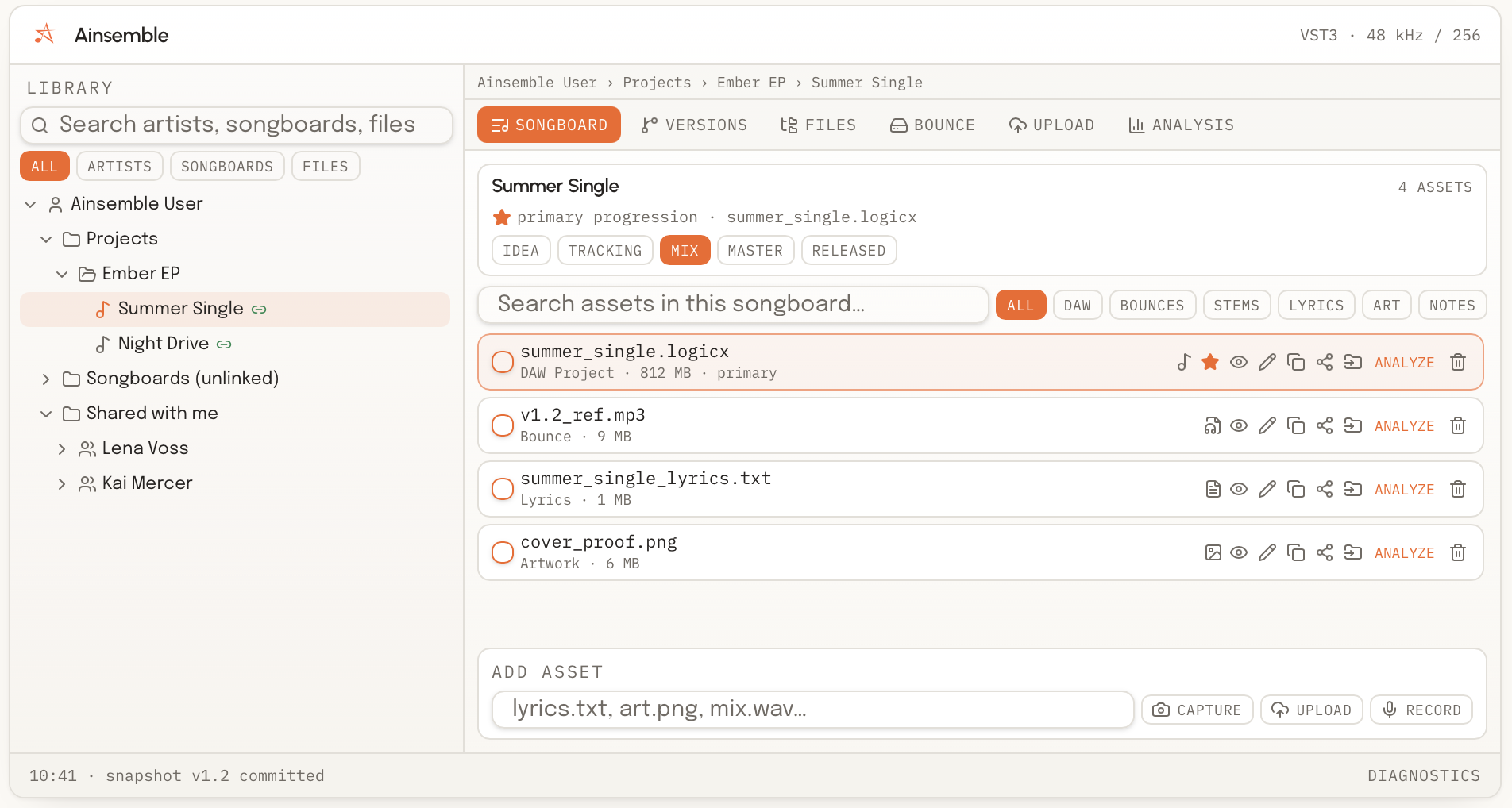The height and width of the screenshot is (808, 1512).
Task: Duplicate summer_single.logicx with copy icon
Action: [x=1296, y=363]
